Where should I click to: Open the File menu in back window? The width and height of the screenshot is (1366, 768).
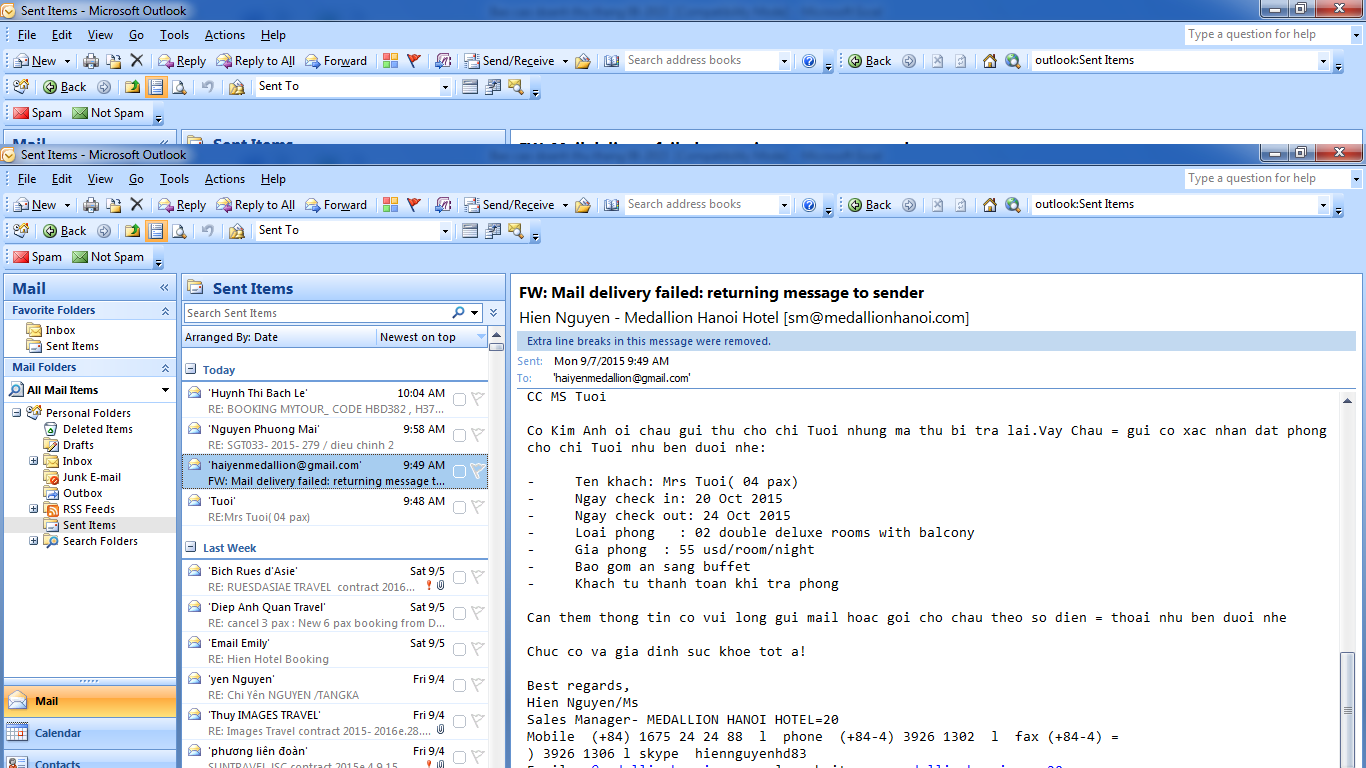coord(27,35)
